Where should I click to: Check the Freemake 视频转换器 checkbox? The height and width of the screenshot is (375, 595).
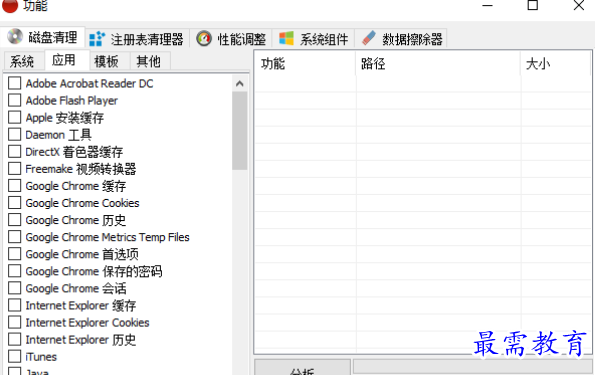point(14,169)
